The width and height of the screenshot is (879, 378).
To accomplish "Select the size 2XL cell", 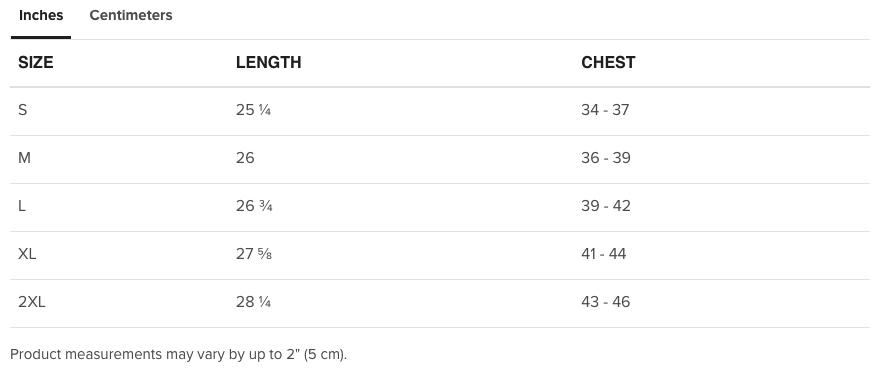I will [32, 302].
